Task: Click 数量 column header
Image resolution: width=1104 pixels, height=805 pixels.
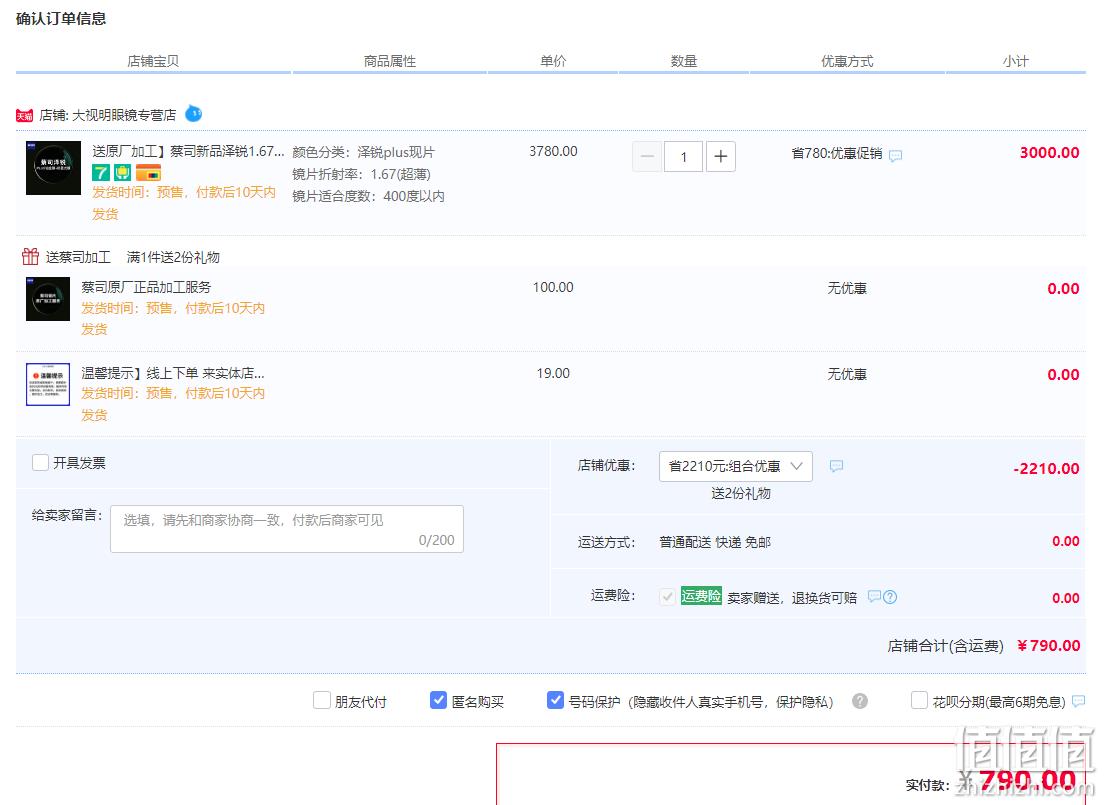Action: pyautogui.click(x=683, y=61)
